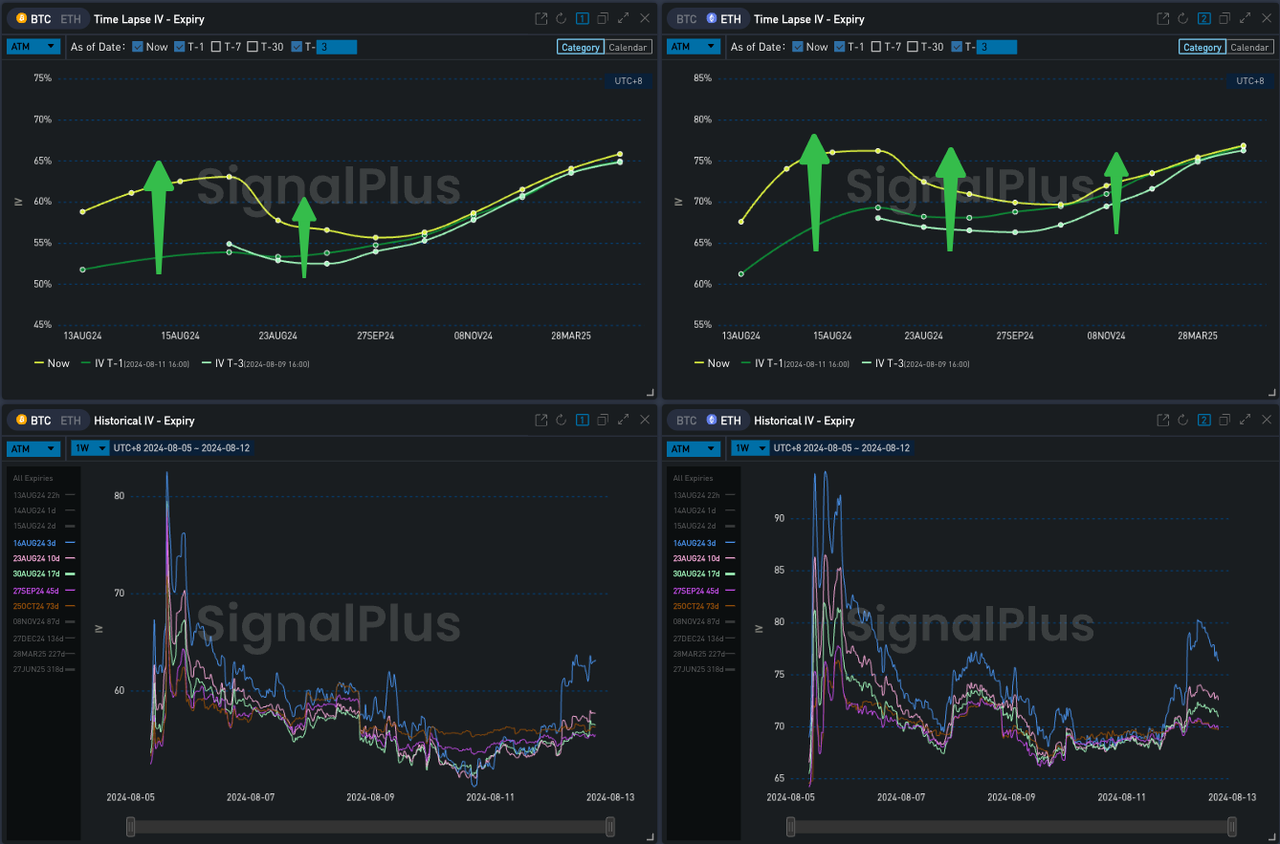
Task: Enable T-7 checkbox in ETH Time Lapse panel
Action: (x=876, y=47)
